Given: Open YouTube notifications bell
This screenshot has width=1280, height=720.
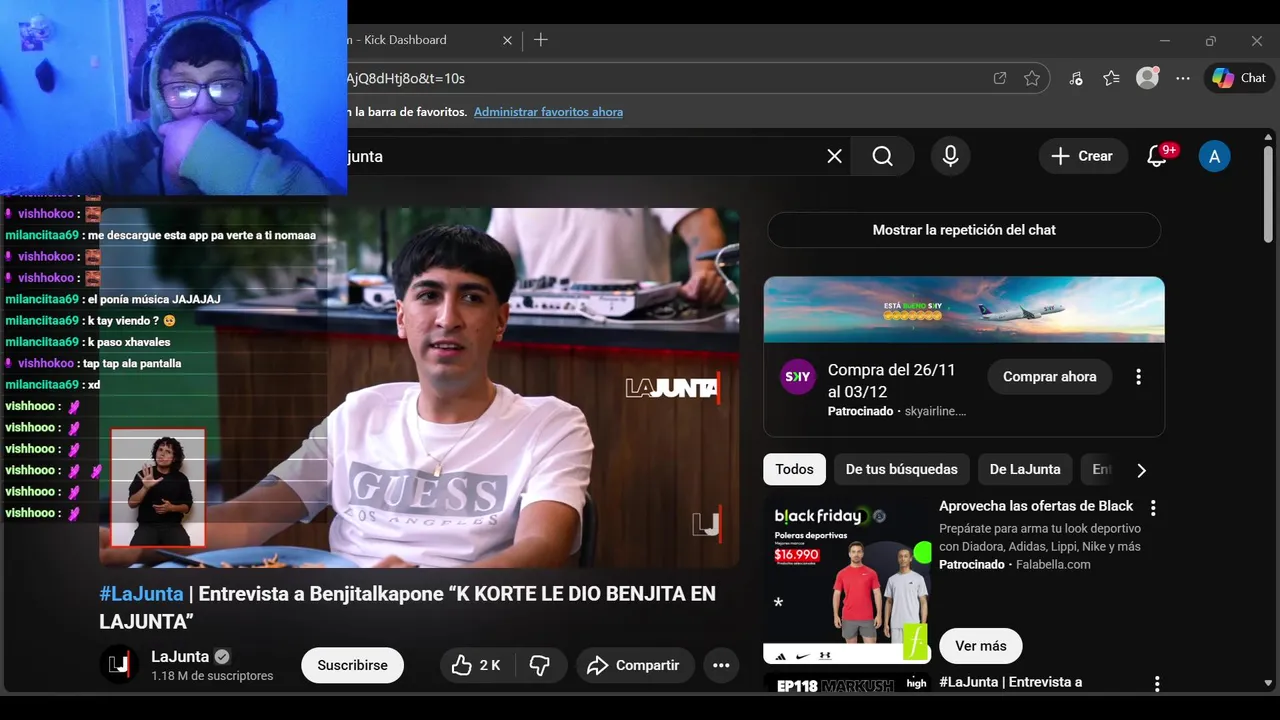Looking at the screenshot, I should [1157, 156].
